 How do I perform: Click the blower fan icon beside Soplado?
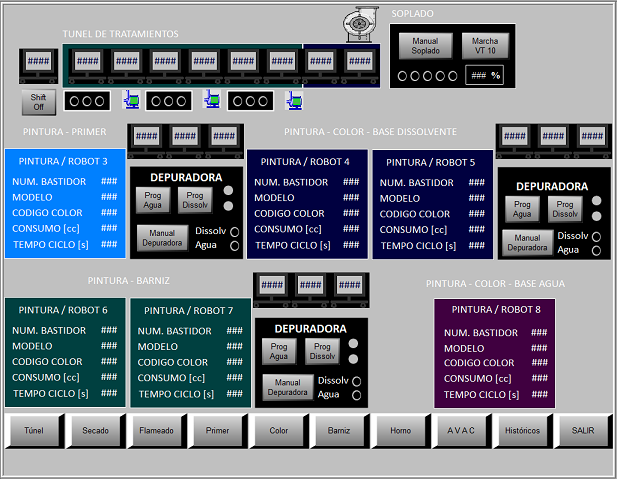357,24
